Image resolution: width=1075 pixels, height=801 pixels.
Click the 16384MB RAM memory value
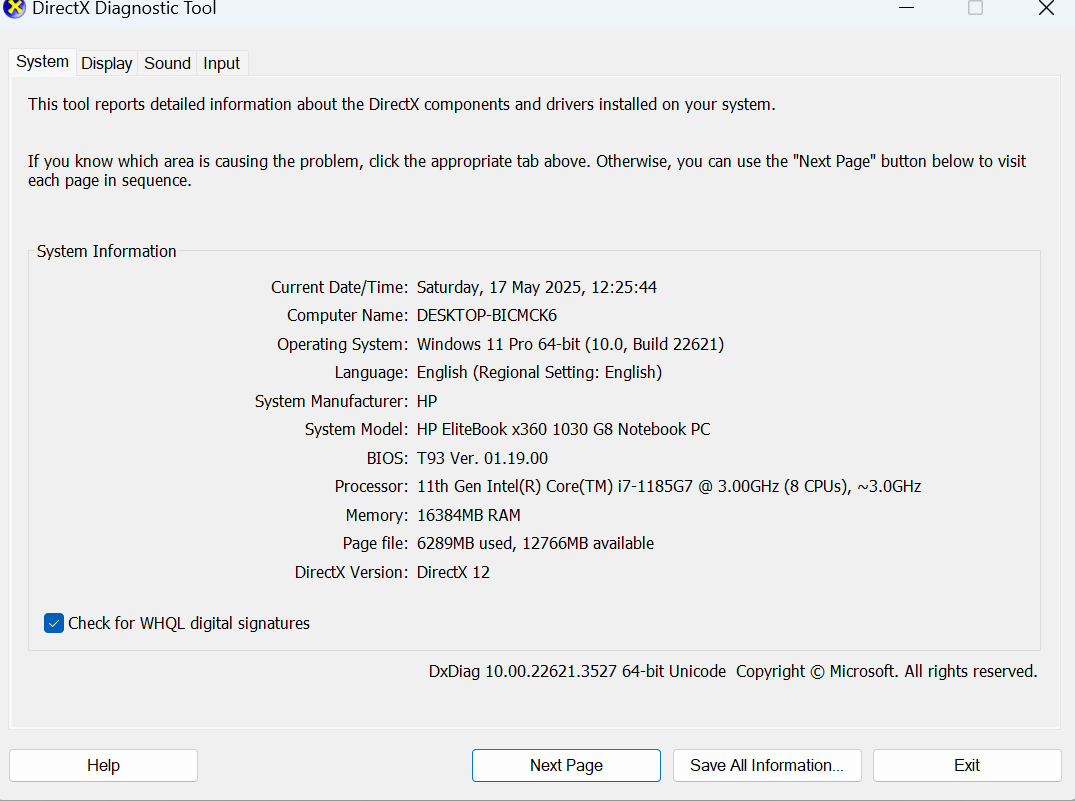468,515
